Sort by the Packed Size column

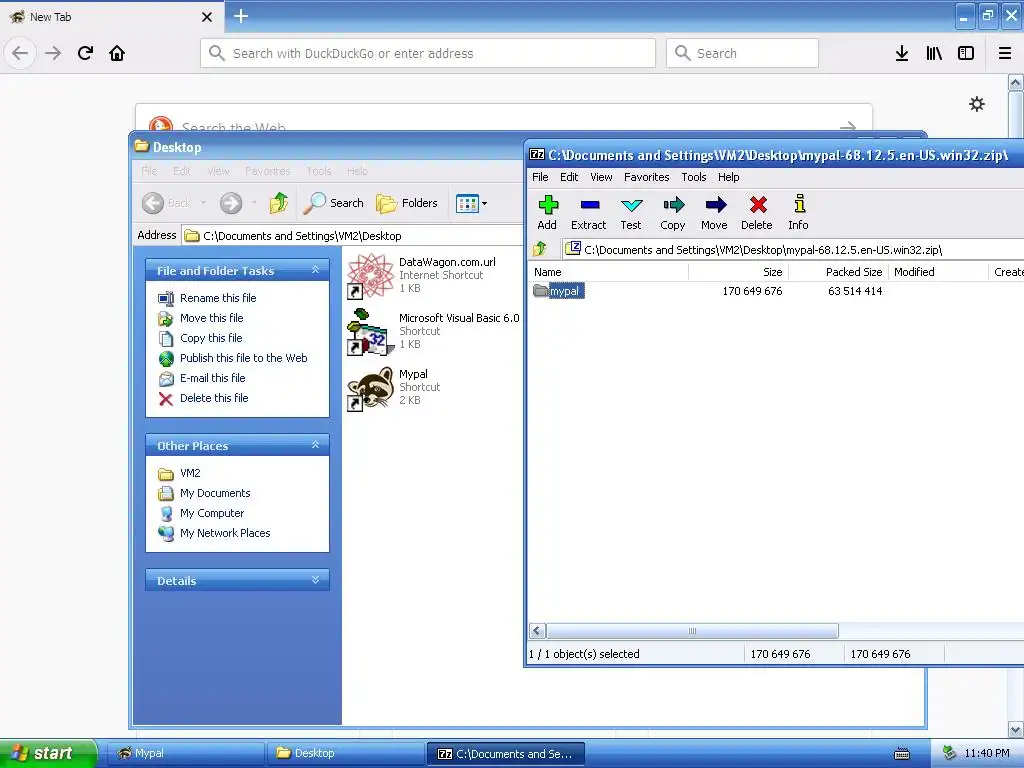[x=839, y=272]
